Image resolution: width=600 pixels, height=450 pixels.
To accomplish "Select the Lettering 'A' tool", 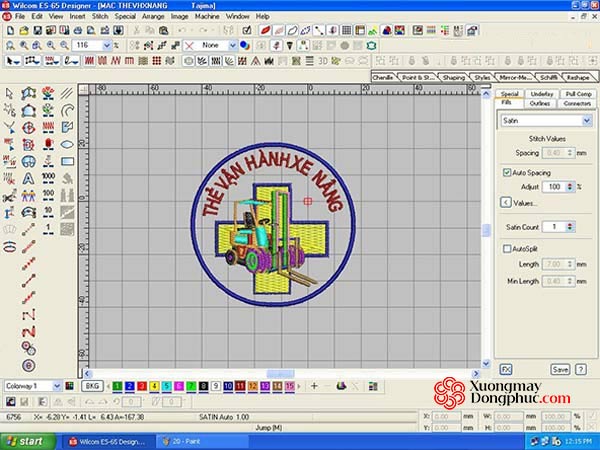I will point(27,177).
